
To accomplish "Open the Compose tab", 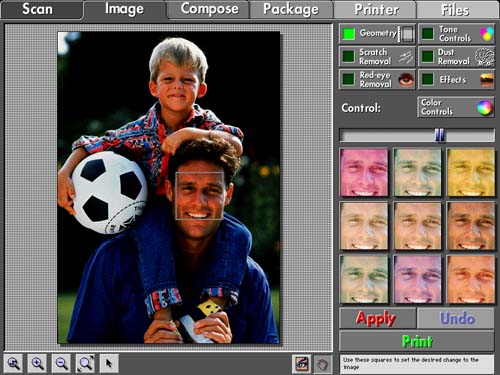I will tap(209, 9).
